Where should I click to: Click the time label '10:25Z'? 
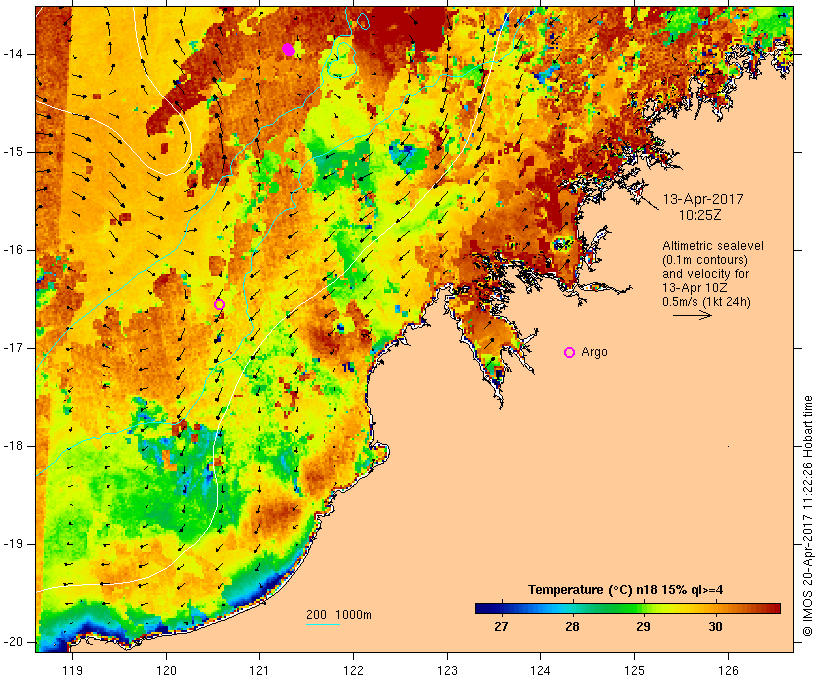point(700,215)
